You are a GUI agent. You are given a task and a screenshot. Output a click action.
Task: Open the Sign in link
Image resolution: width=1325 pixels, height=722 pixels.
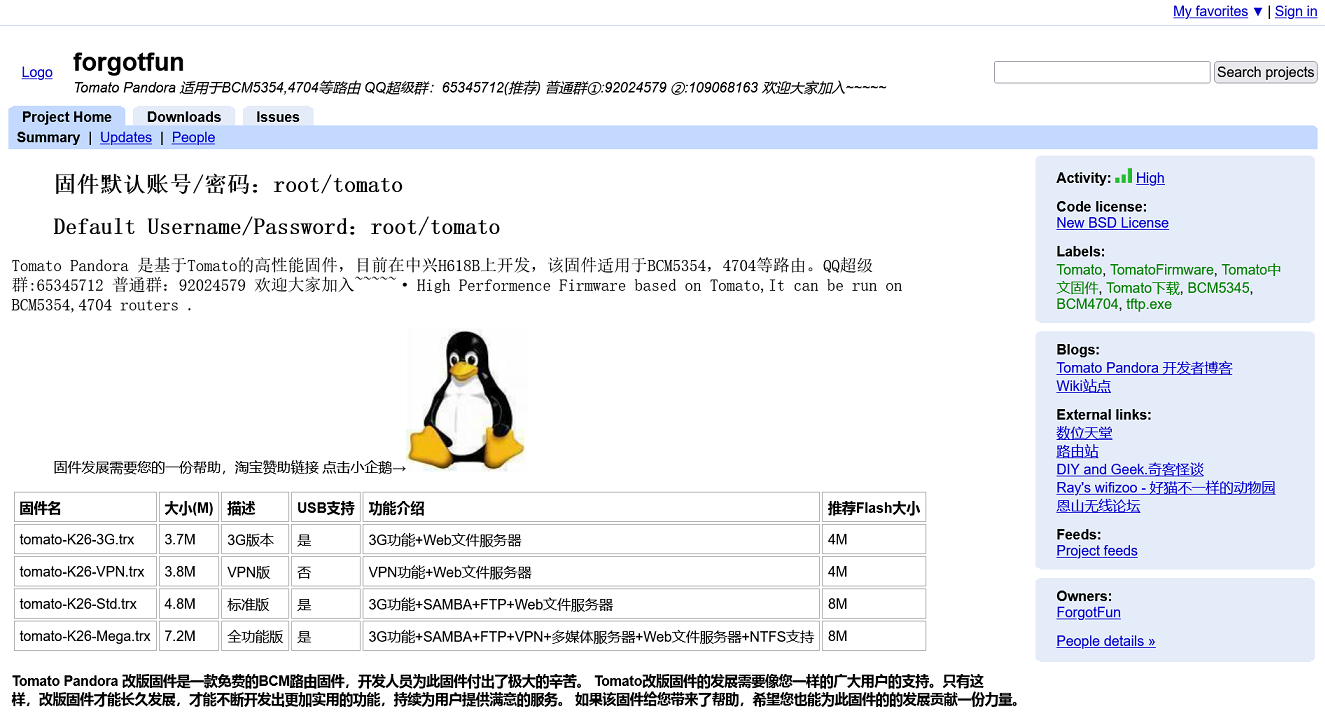(1296, 11)
